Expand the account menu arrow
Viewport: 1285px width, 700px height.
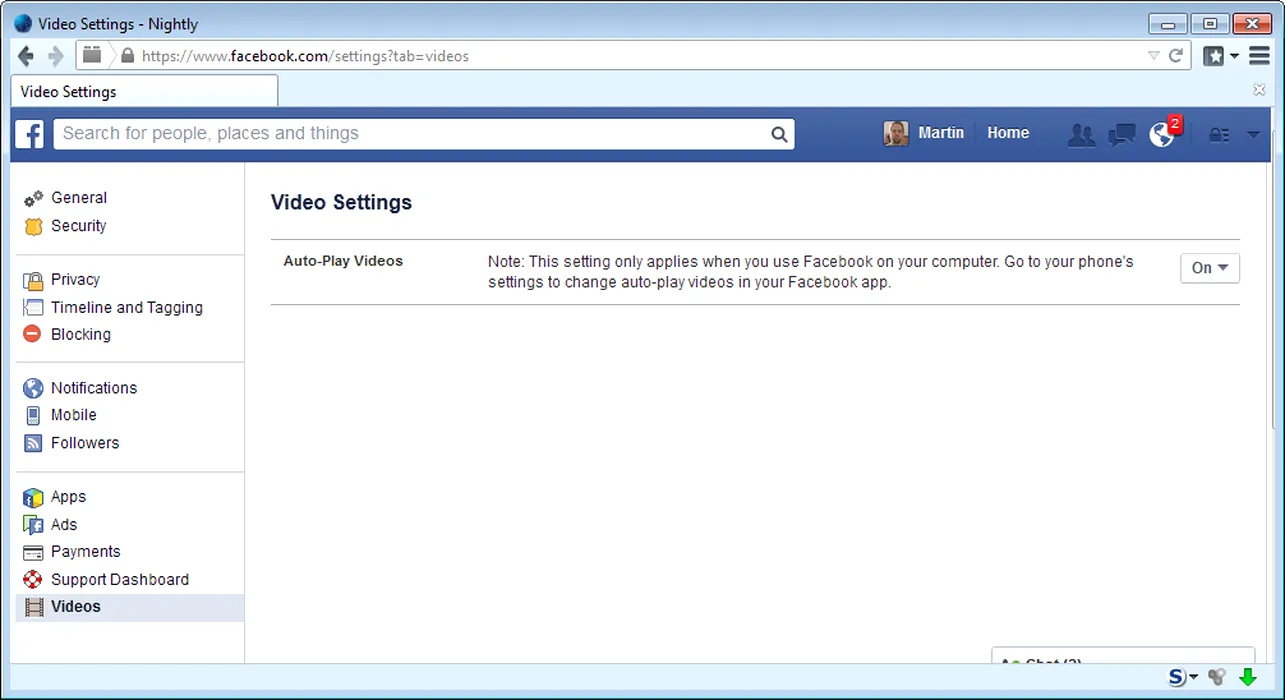(1253, 134)
